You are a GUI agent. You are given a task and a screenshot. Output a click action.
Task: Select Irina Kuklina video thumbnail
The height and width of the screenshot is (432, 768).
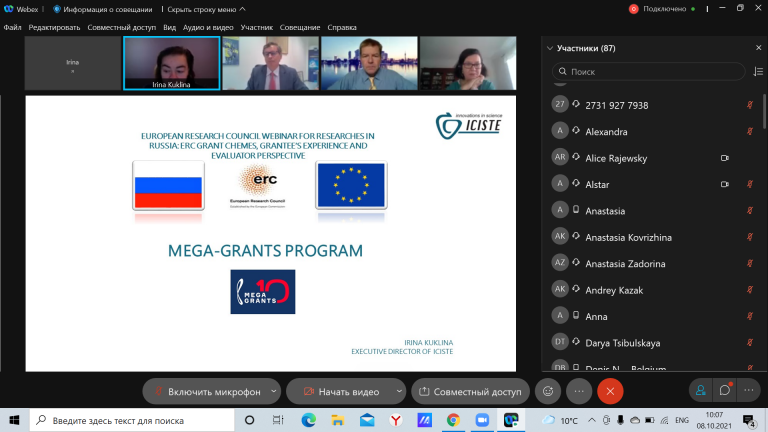(x=171, y=63)
